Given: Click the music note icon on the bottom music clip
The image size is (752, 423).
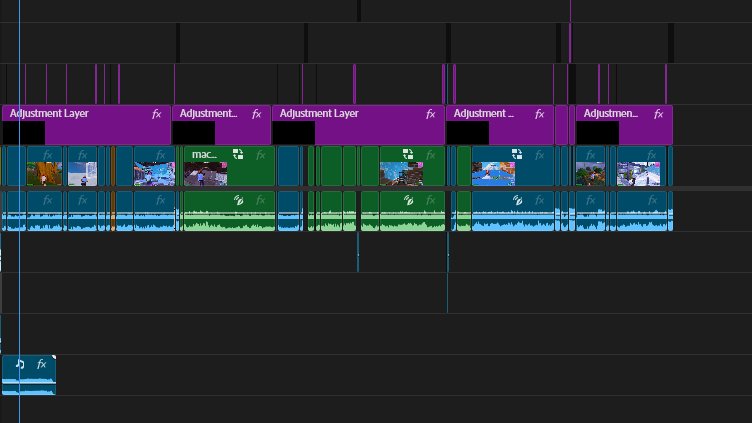Looking at the screenshot, I should click(20, 364).
